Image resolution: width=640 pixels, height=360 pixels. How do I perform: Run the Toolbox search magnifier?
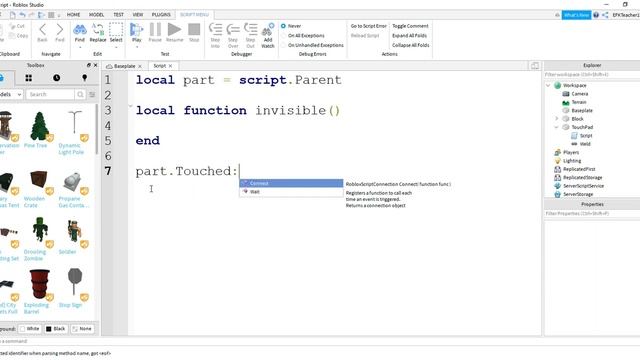[x=80, y=94]
